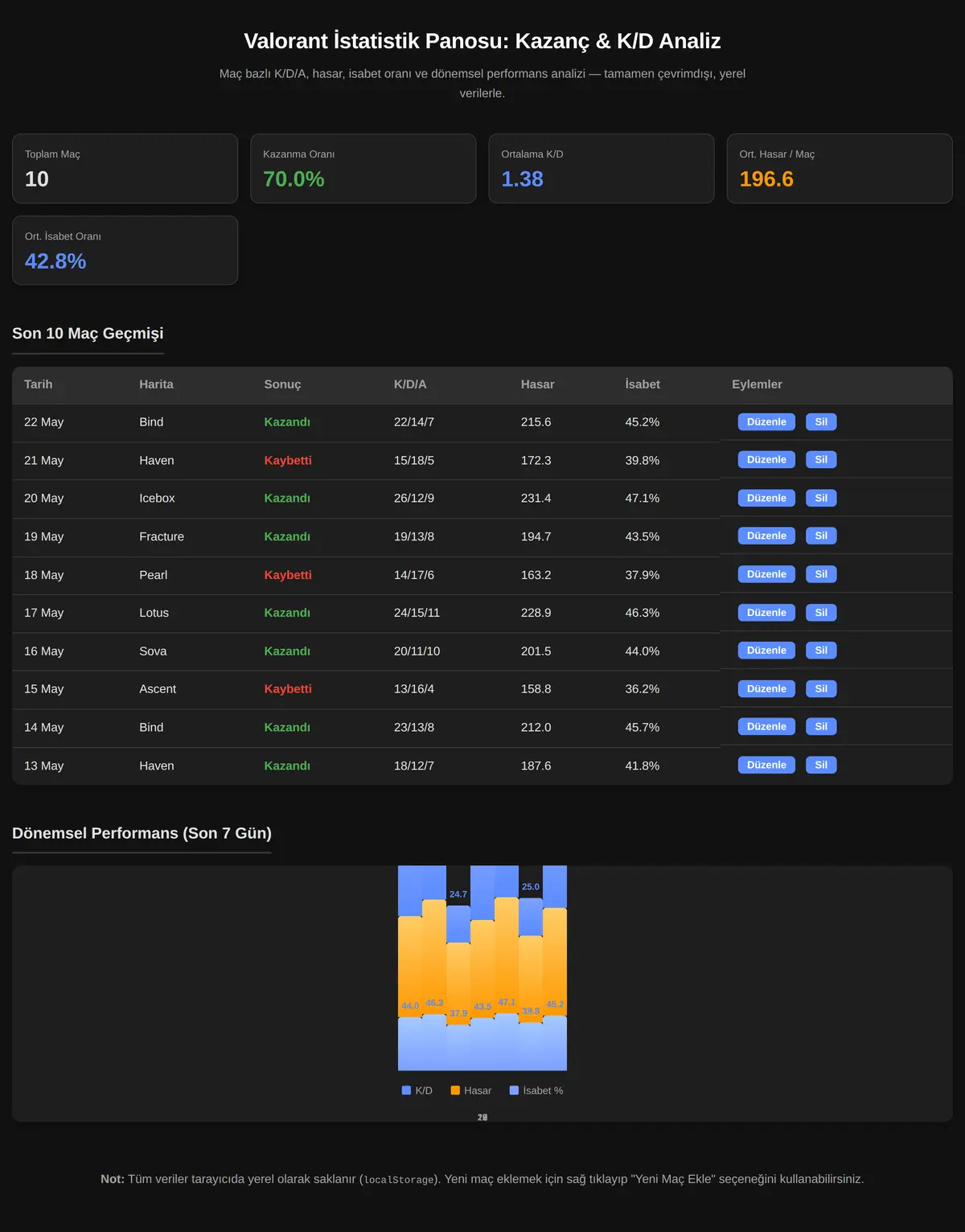Edit the 14 May Bind match

click(x=766, y=726)
